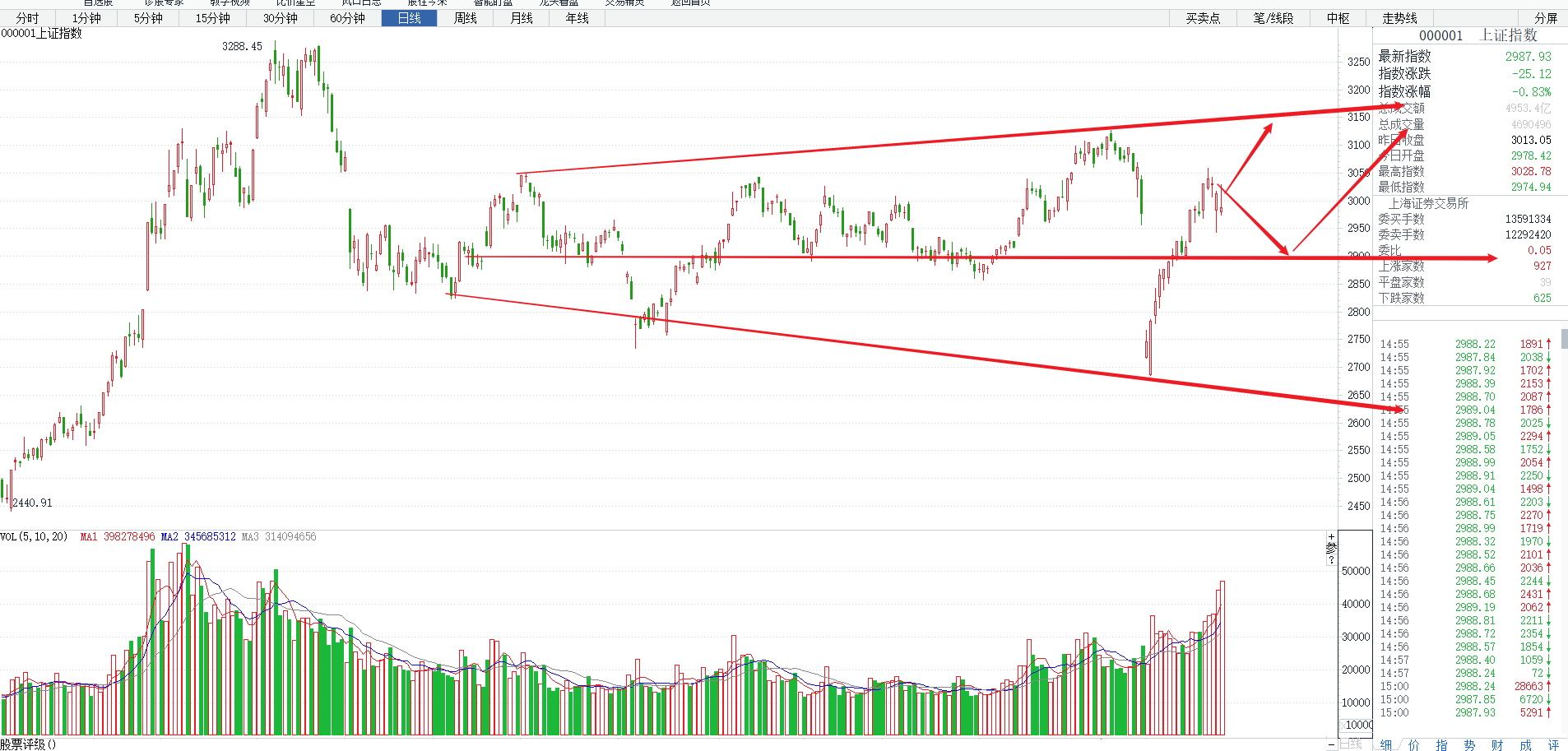
Task: Click the 走势线 trend line button
Action: (x=1399, y=18)
